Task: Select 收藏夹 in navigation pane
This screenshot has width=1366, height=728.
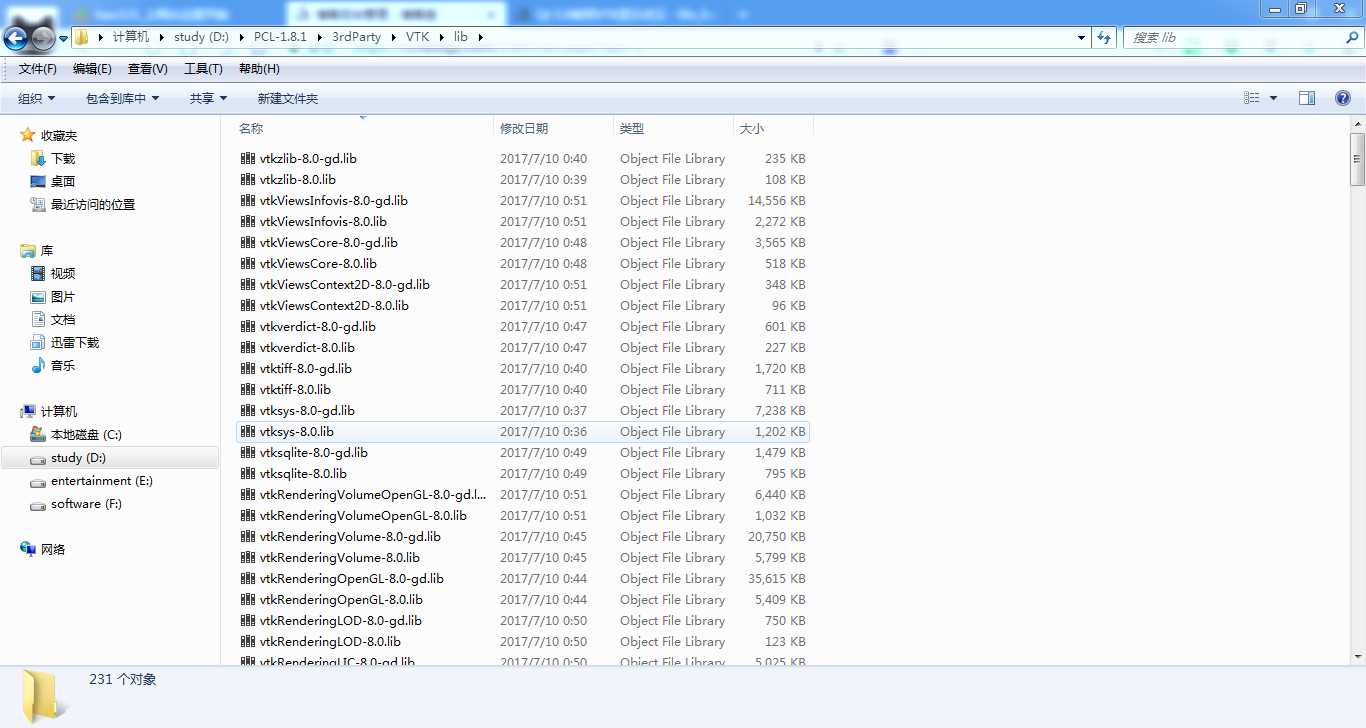Action: [59, 135]
